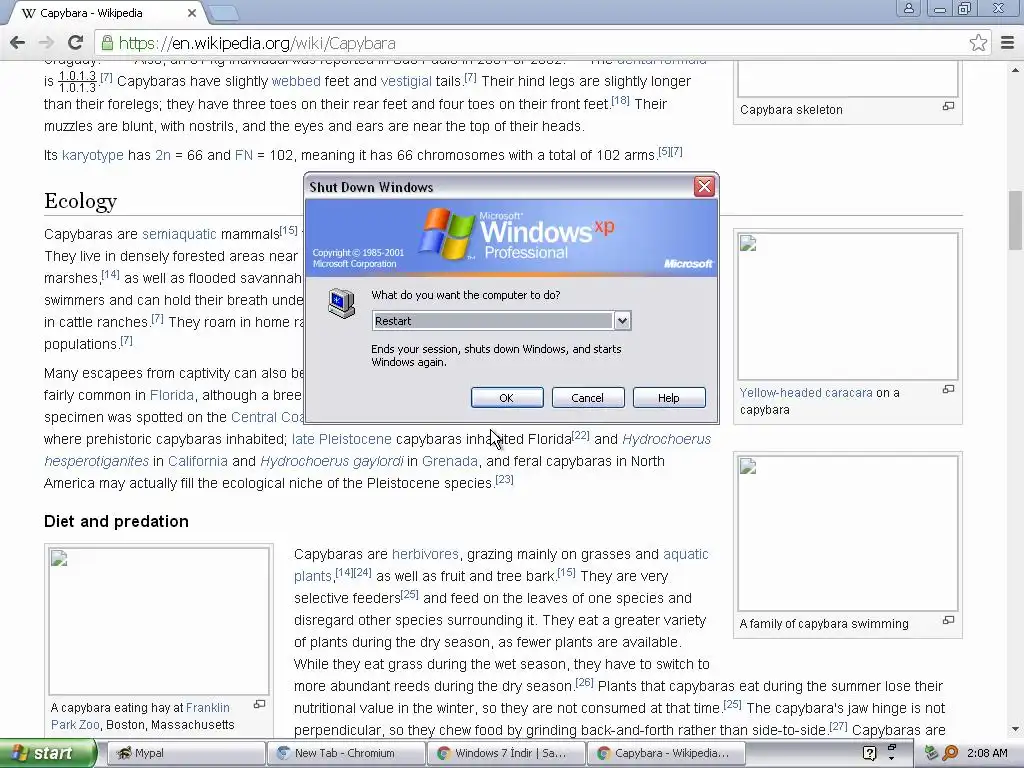
Task: Follow the webbed link
Action: [296, 81]
